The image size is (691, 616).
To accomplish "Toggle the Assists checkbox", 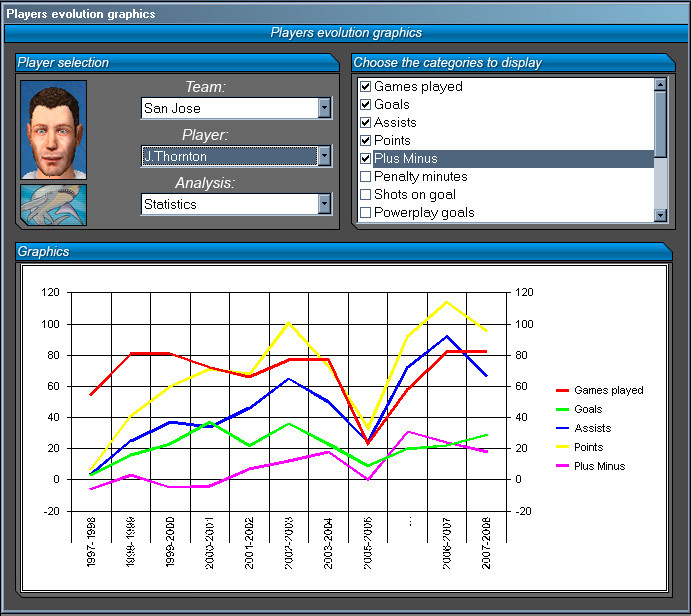I will pos(365,122).
